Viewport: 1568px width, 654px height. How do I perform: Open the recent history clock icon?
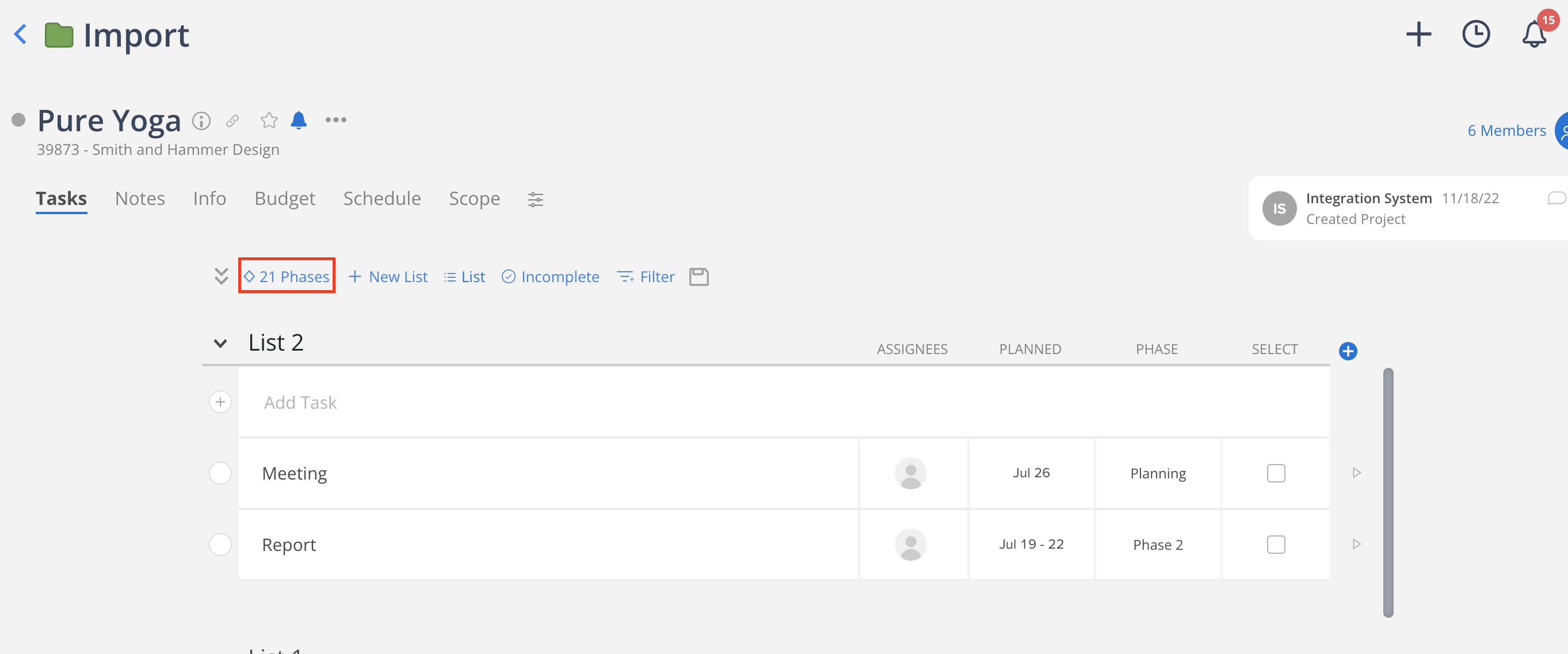(x=1476, y=35)
